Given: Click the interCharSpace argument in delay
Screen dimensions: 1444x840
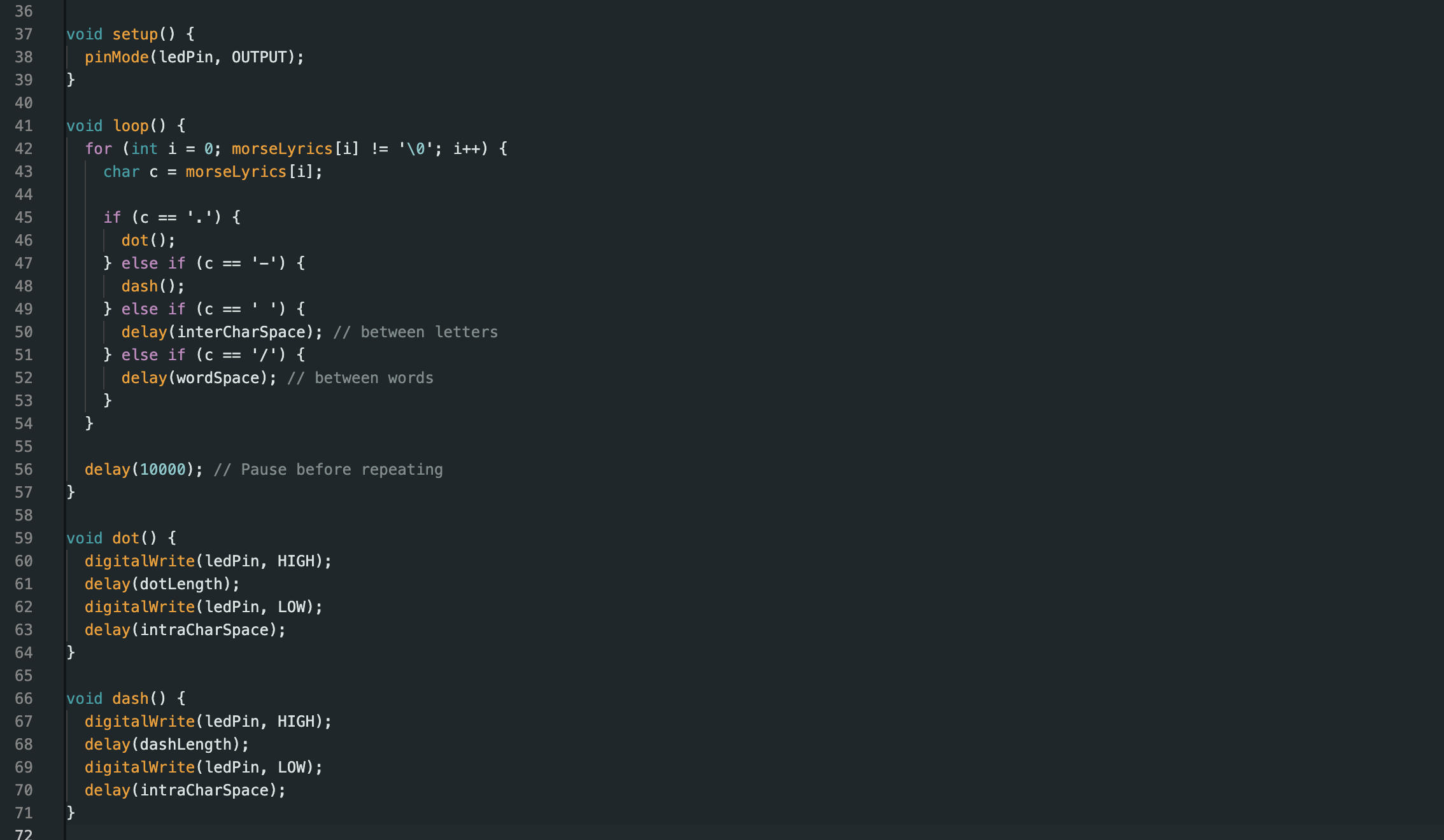Looking at the screenshot, I should 241,332.
